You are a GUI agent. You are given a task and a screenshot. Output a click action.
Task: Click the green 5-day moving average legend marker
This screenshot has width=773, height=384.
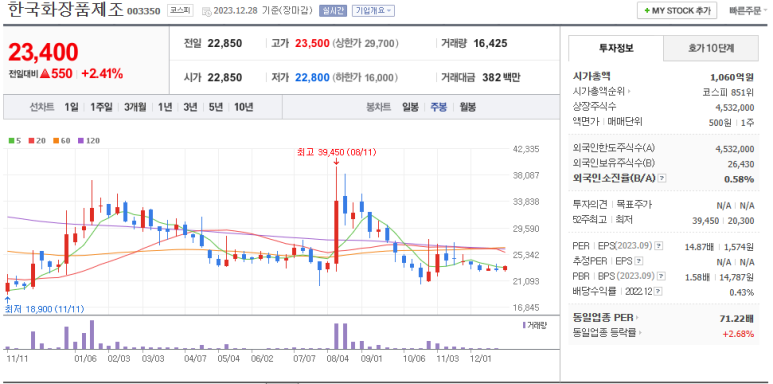point(11,141)
